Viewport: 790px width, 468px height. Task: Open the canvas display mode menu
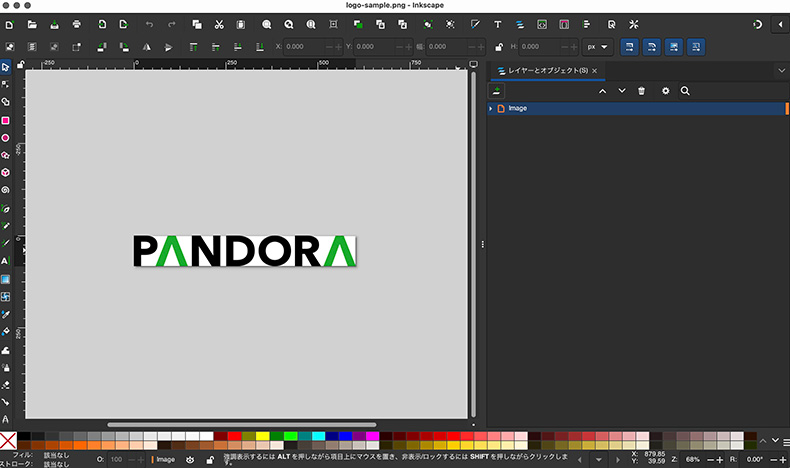click(474, 64)
